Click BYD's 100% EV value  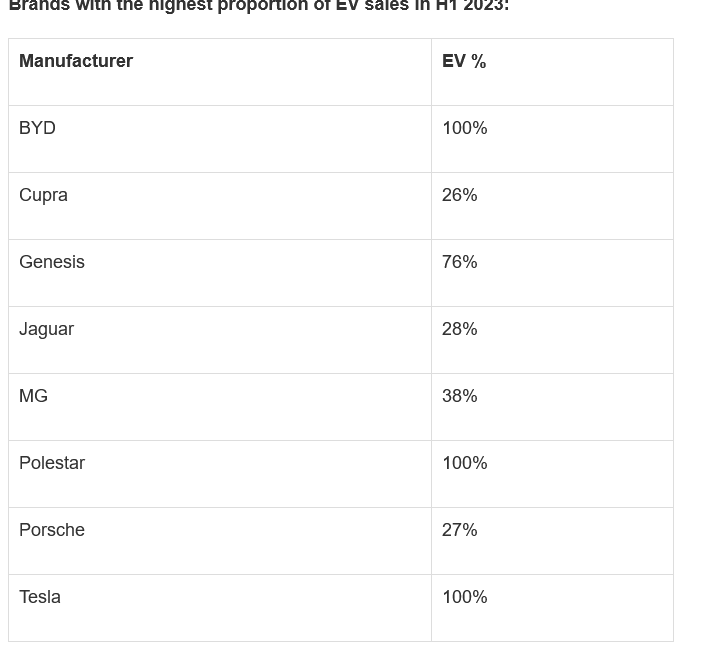[x=465, y=128]
